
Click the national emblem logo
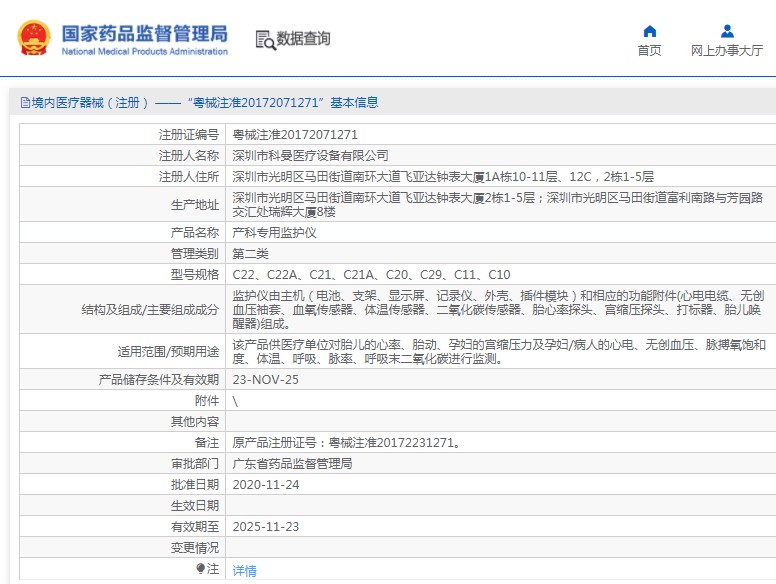(x=33, y=38)
